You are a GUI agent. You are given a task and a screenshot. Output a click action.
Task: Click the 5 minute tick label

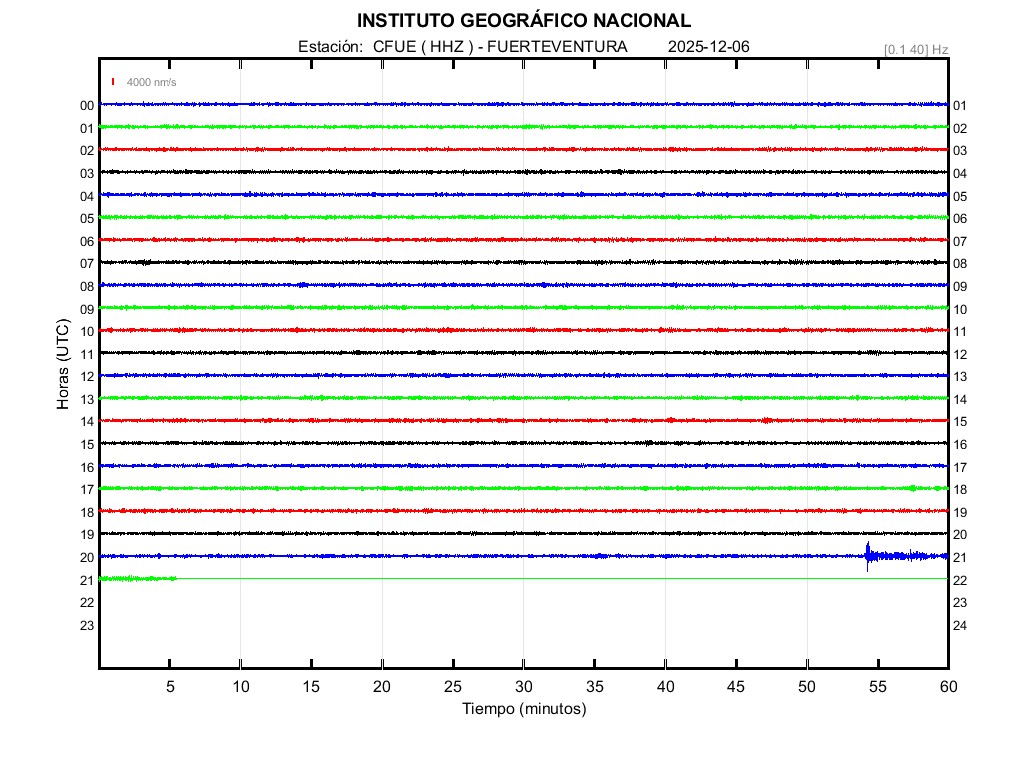170,686
